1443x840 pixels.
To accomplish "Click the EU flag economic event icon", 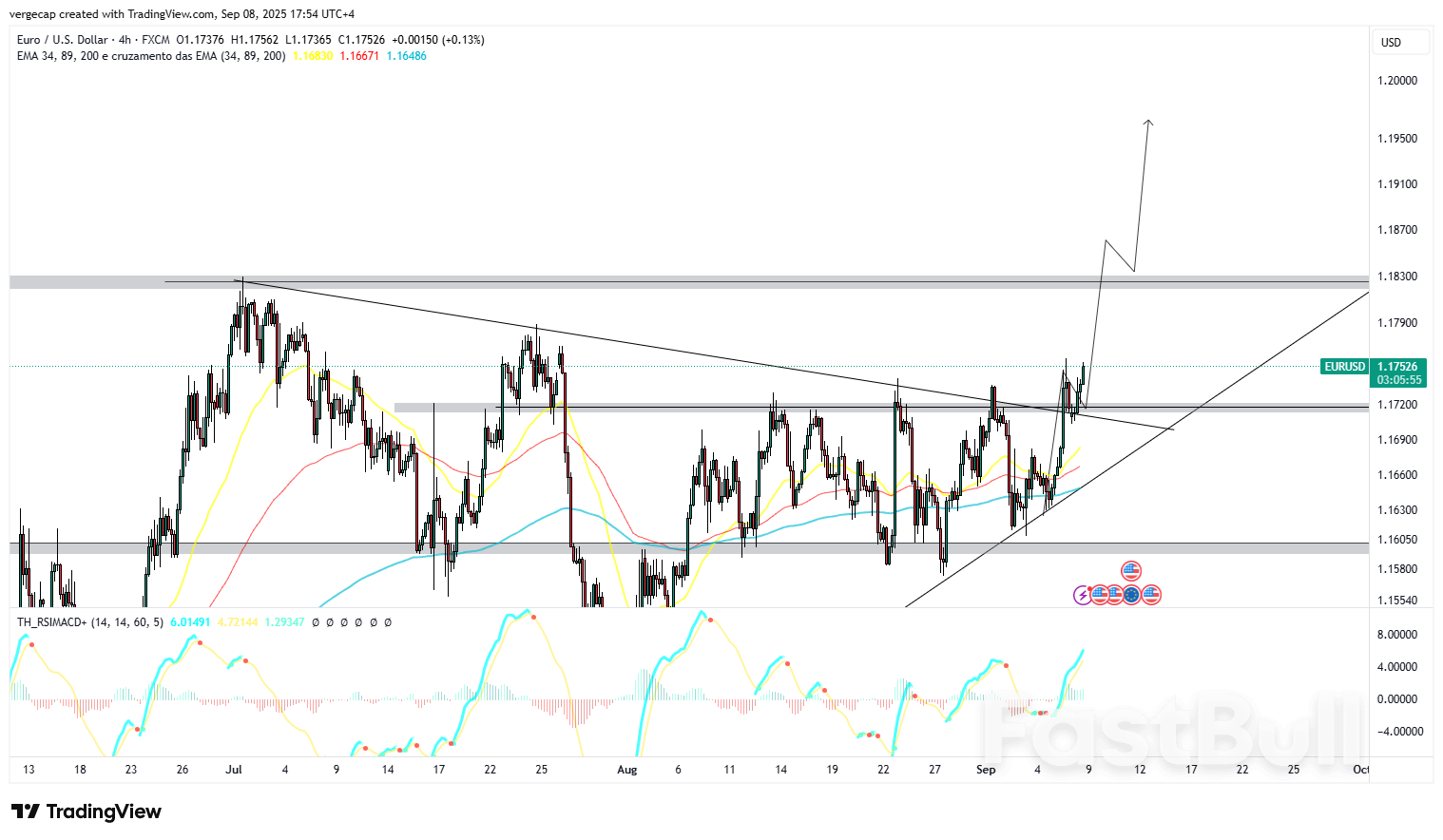I will tap(1130, 594).
